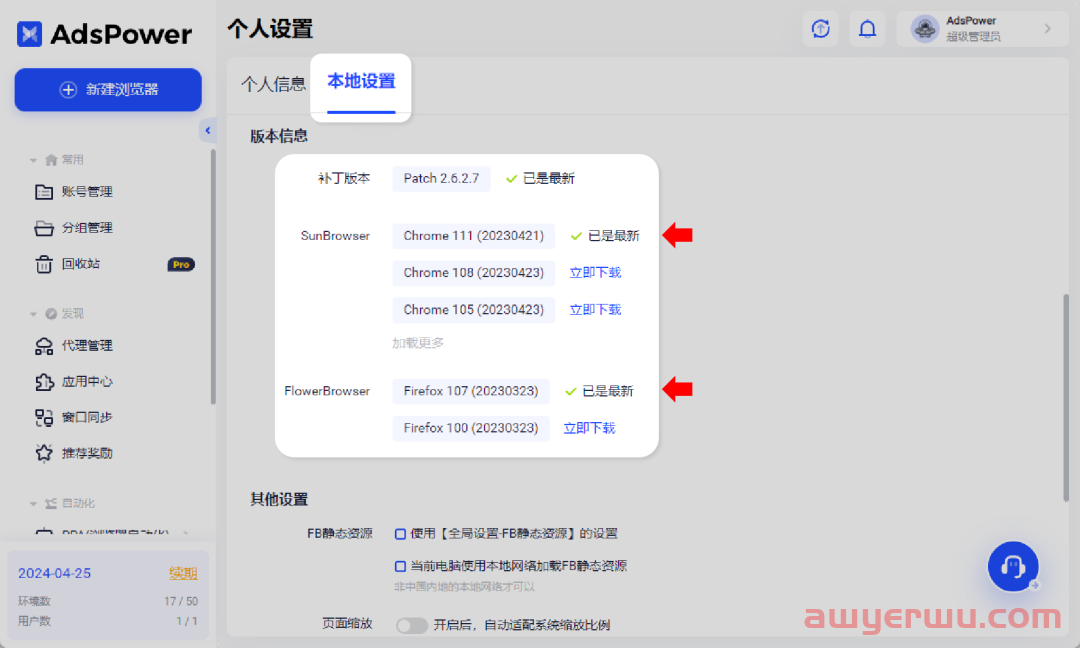Click the main content vertical scrollbar
The image size is (1080, 648).
coord(1066,398)
